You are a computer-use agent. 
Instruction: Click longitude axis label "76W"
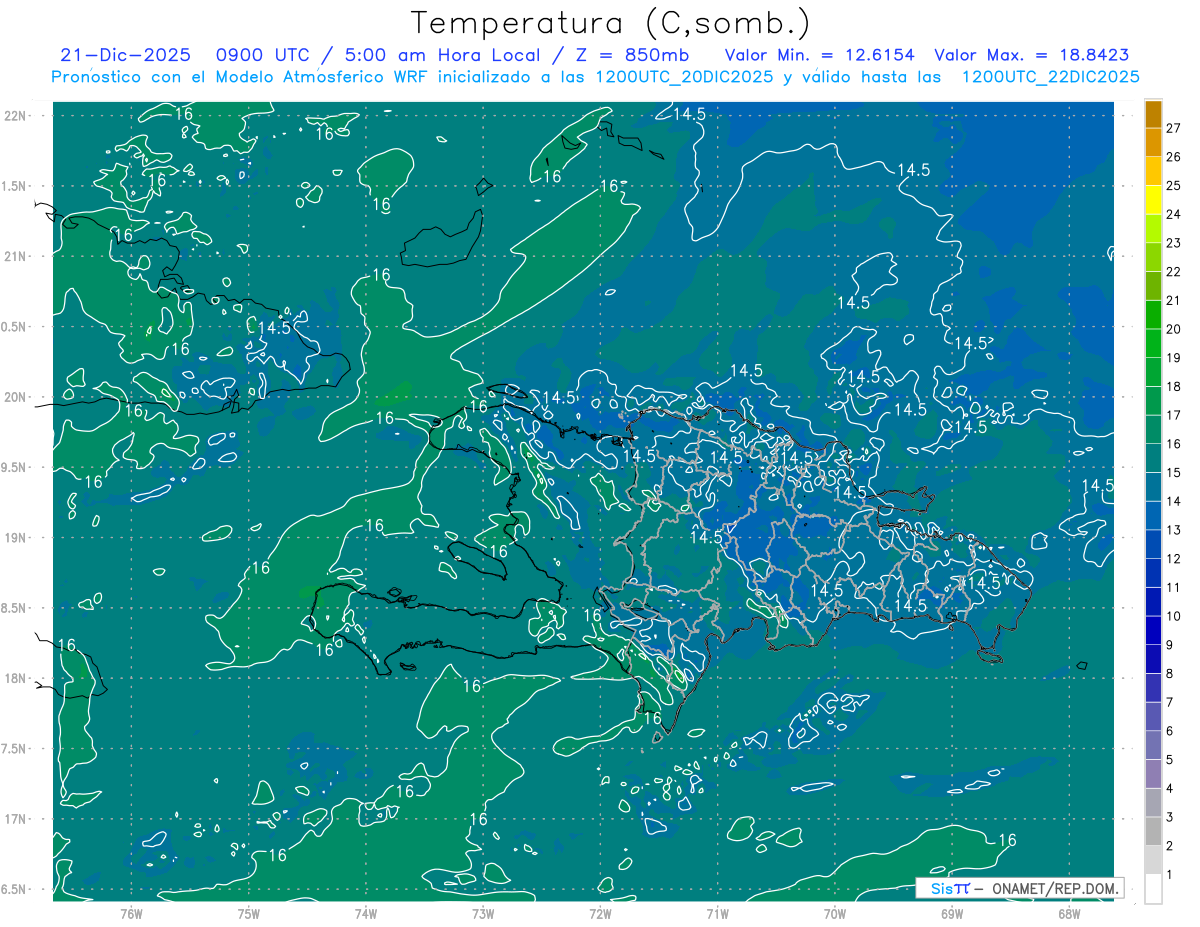[131, 912]
